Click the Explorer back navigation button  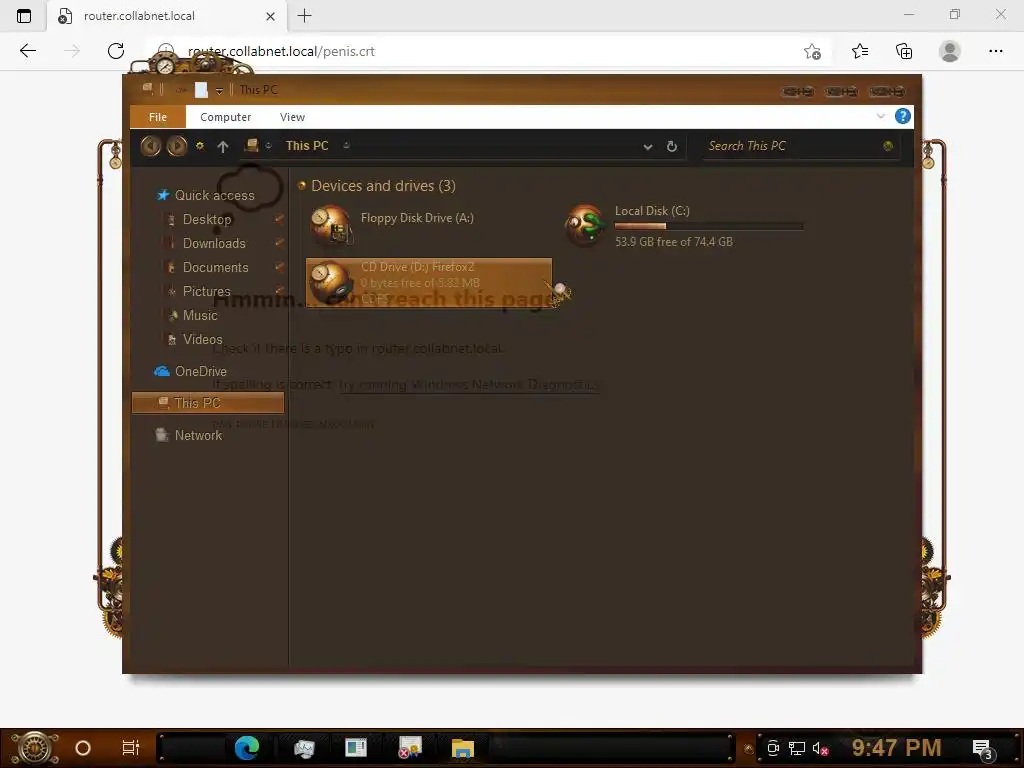click(151, 146)
